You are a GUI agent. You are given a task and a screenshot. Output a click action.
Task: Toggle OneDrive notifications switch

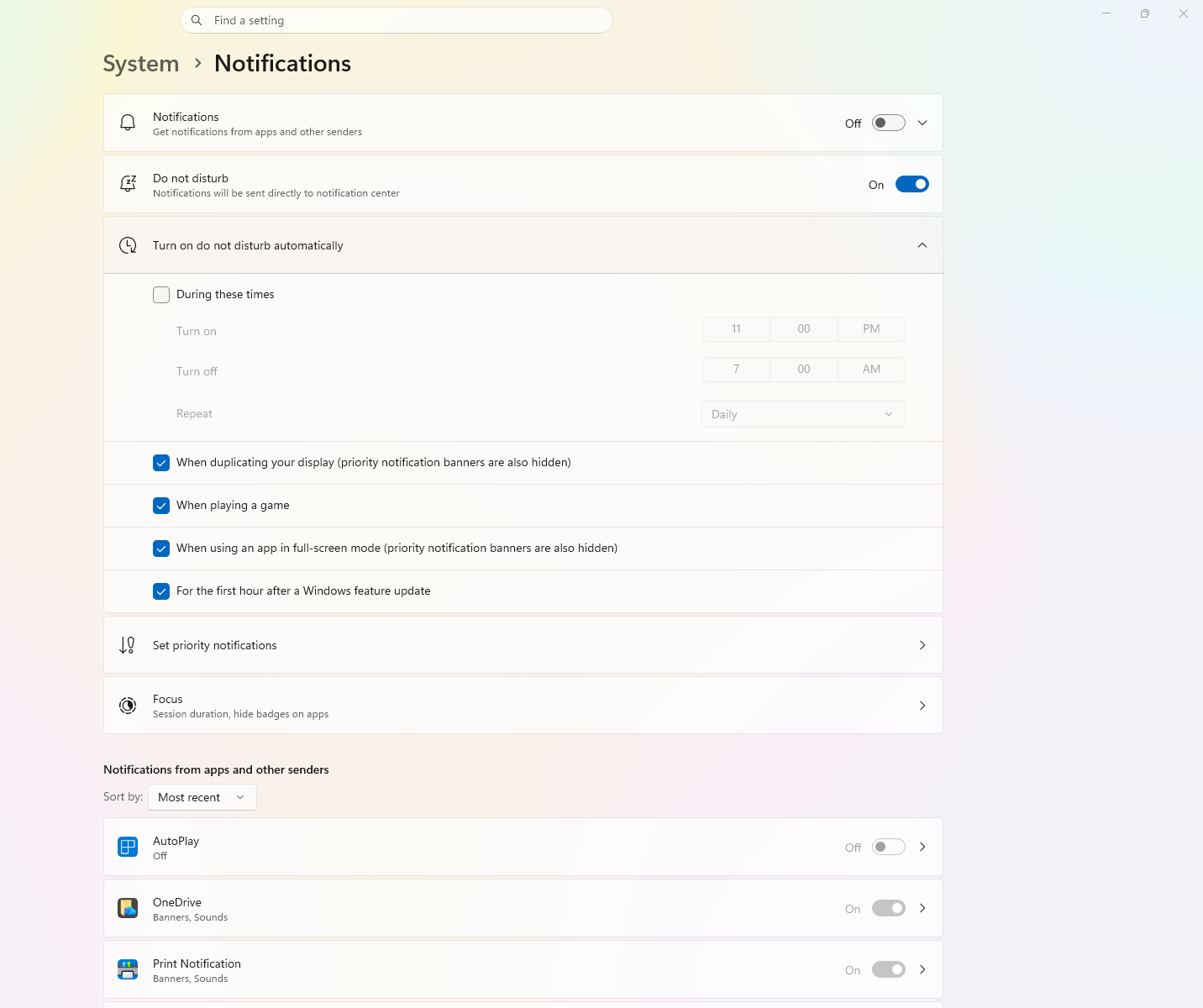[x=888, y=908]
